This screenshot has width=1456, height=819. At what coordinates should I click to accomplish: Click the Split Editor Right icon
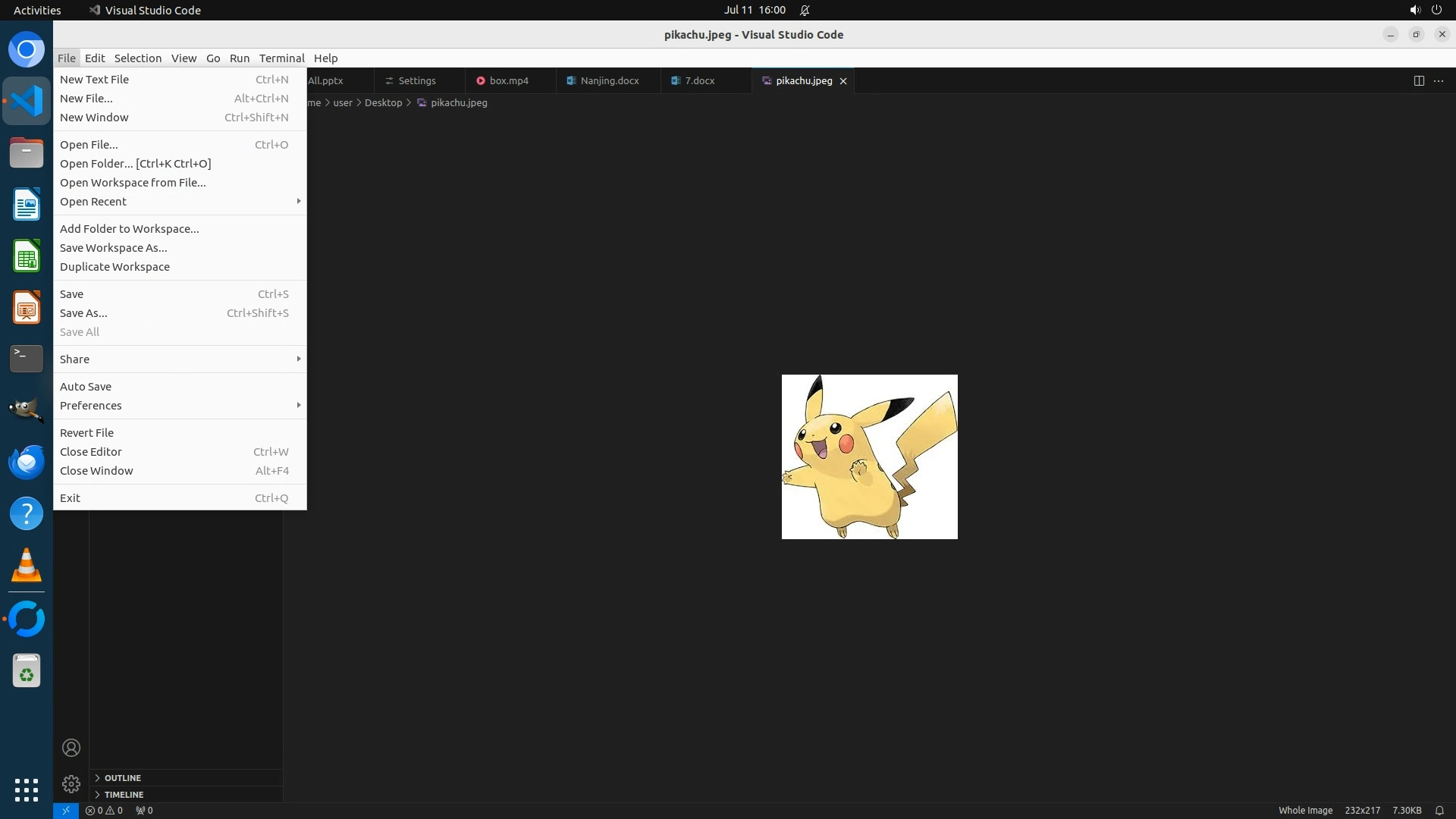click(1419, 80)
